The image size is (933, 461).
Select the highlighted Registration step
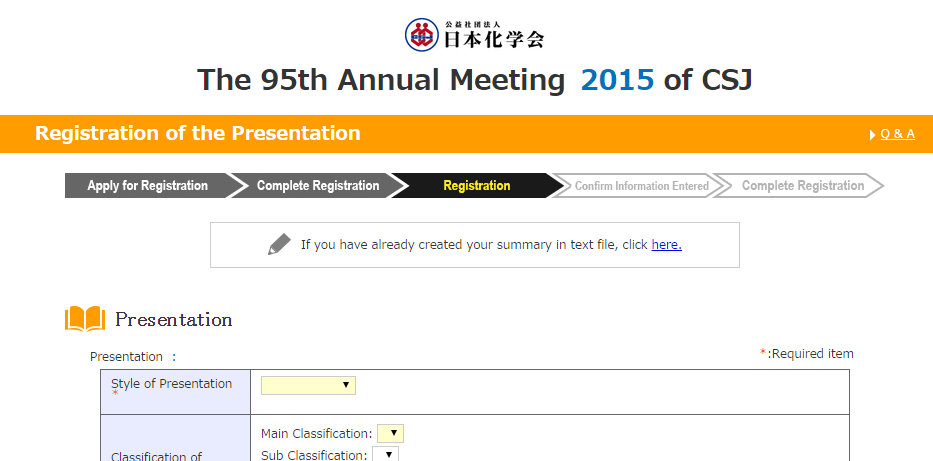click(477, 186)
